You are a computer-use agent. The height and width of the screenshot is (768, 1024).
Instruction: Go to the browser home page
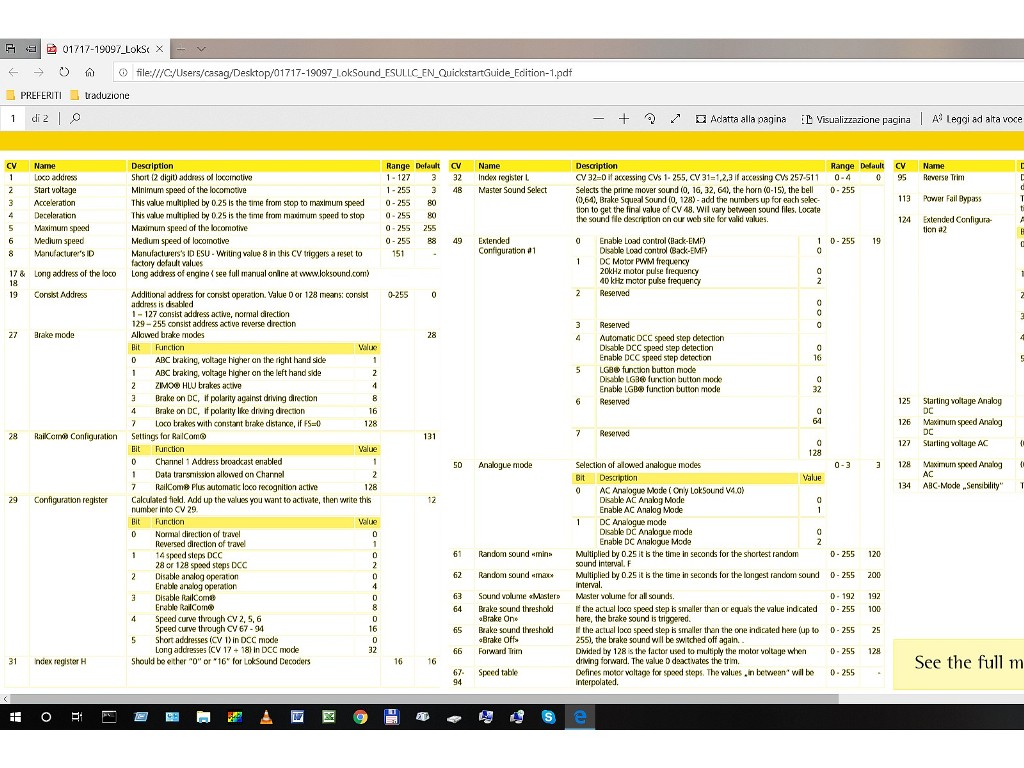[89, 72]
